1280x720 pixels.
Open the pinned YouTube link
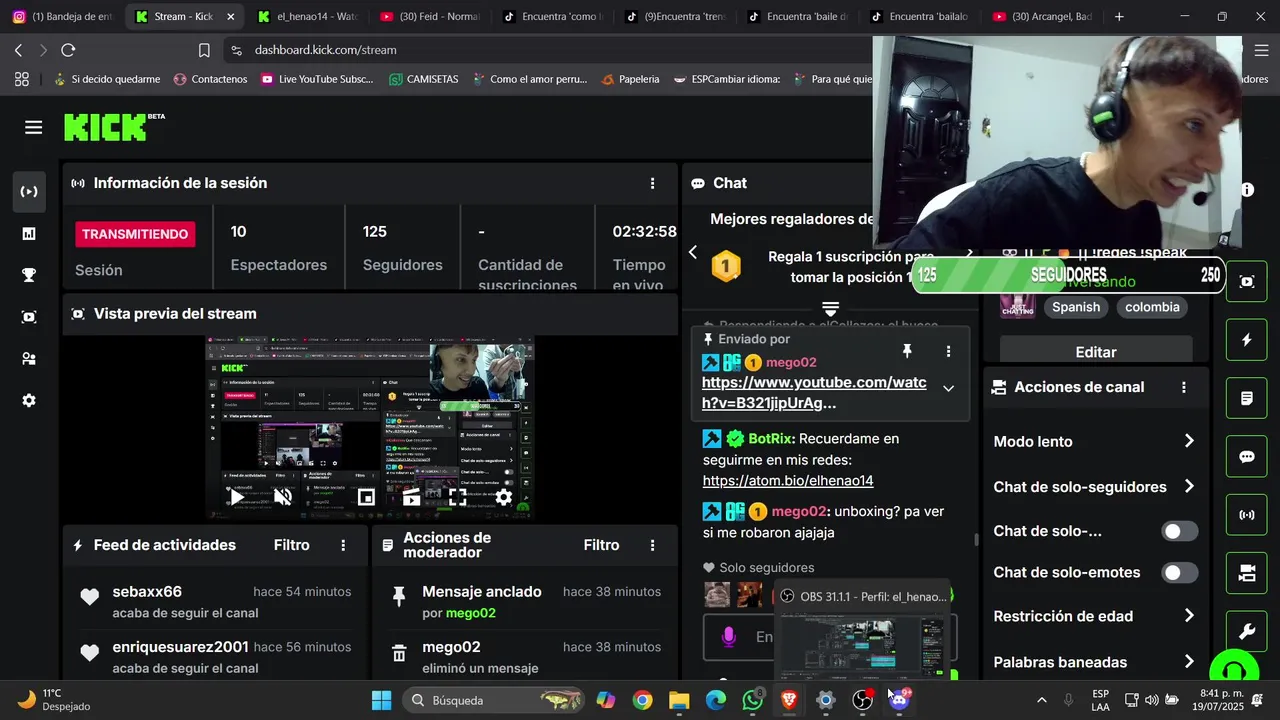tap(814, 393)
